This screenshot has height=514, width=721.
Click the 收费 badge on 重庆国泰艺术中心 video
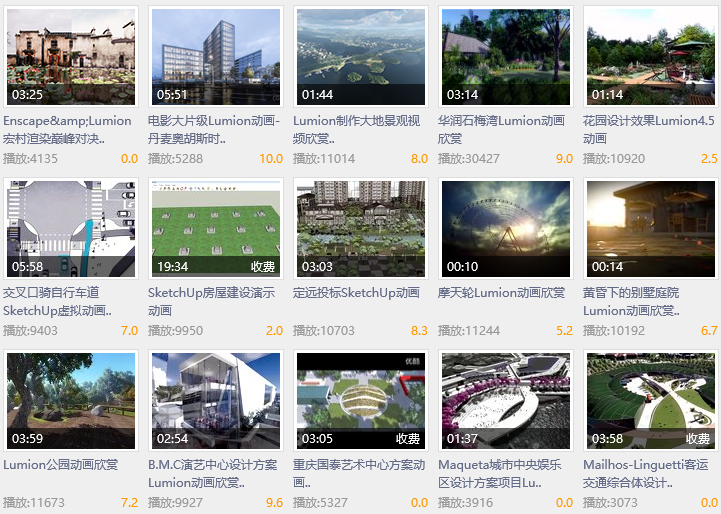pyautogui.click(x=408, y=439)
